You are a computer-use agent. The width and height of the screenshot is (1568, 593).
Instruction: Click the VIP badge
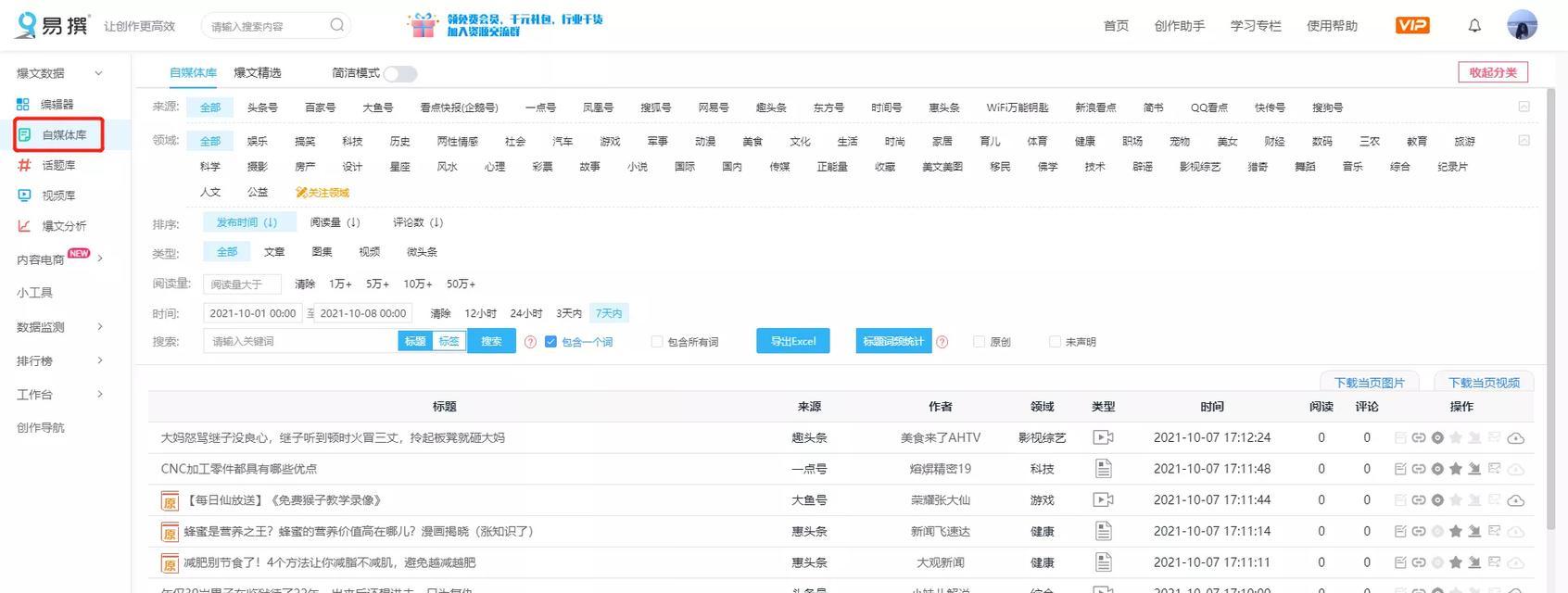tap(1412, 25)
